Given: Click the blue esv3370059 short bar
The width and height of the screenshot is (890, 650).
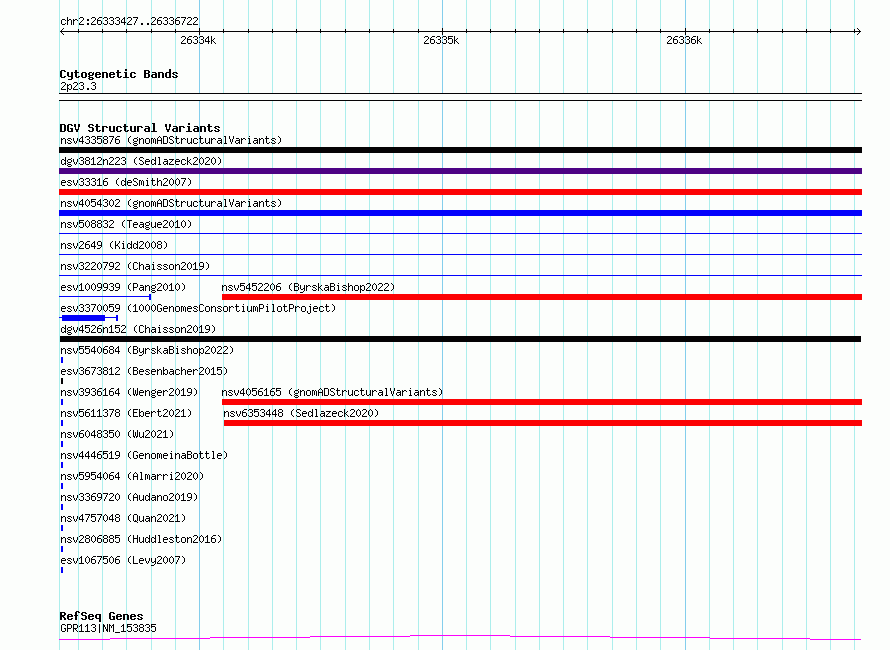Looking at the screenshot, I should pyautogui.click(x=83, y=318).
